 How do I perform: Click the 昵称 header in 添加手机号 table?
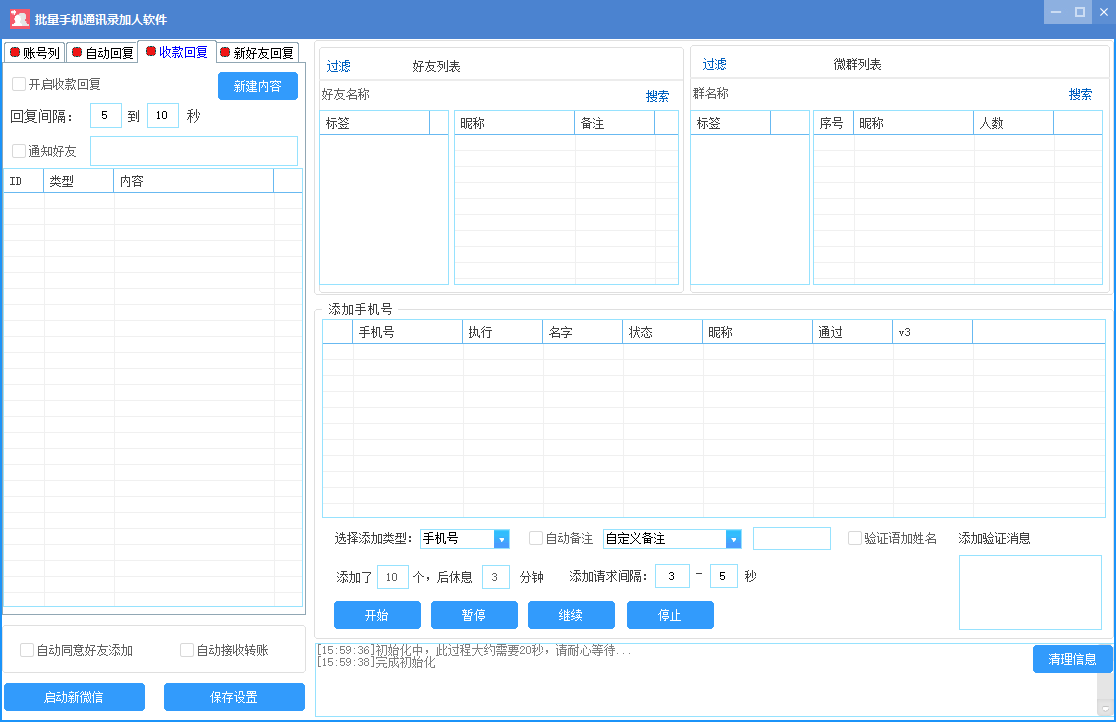click(x=757, y=332)
